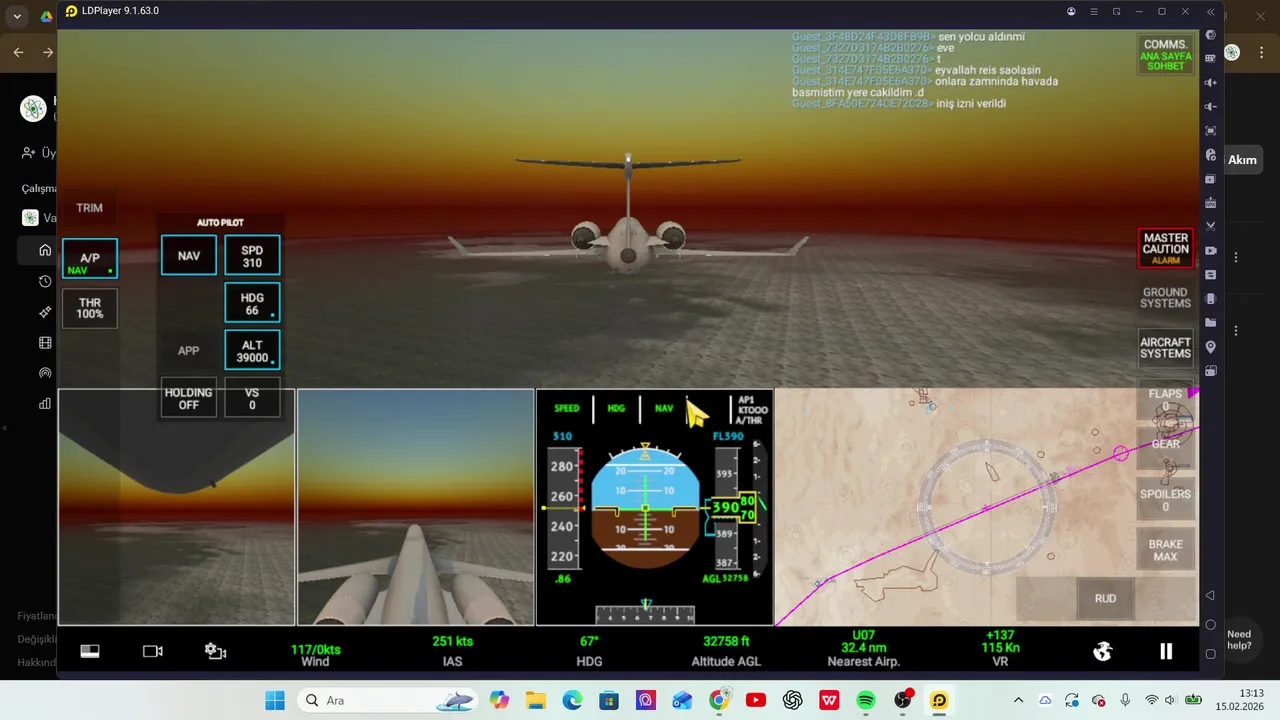Click LDPlayer shake phone sidebar icon
Screen dimensions: 1280x720
point(1211,299)
